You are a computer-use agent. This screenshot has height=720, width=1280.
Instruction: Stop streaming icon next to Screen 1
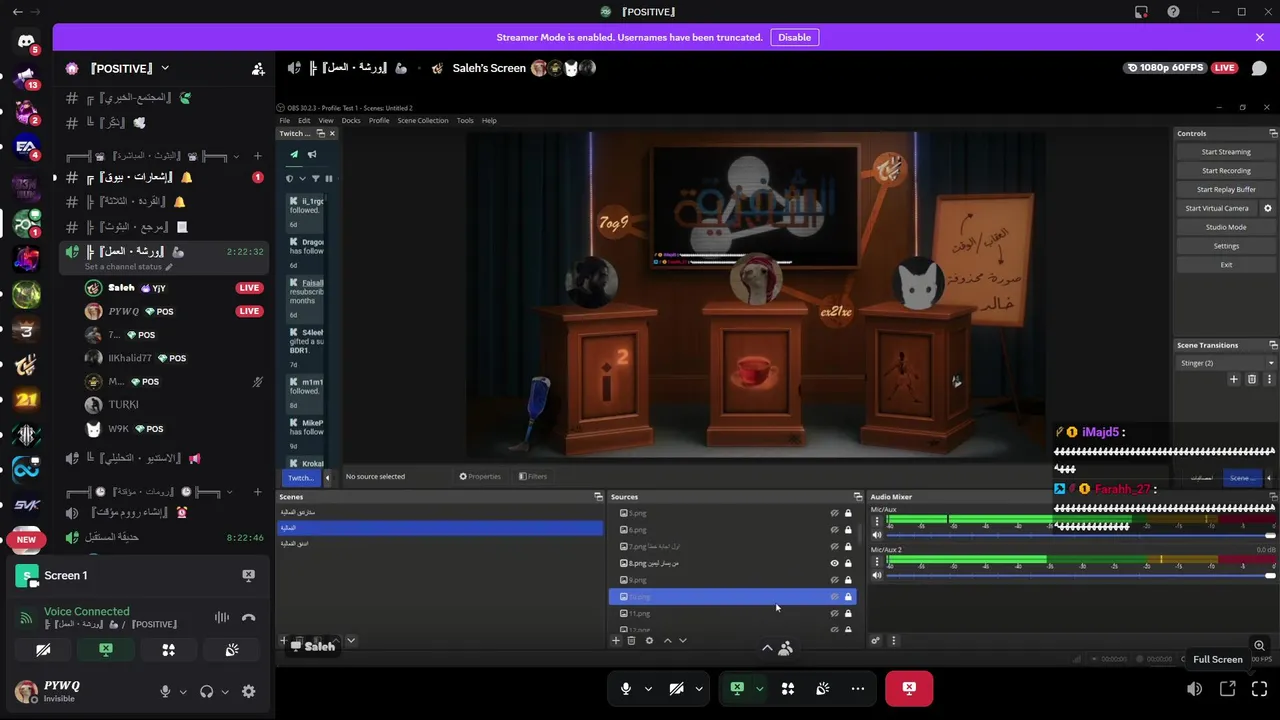[248, 575]
